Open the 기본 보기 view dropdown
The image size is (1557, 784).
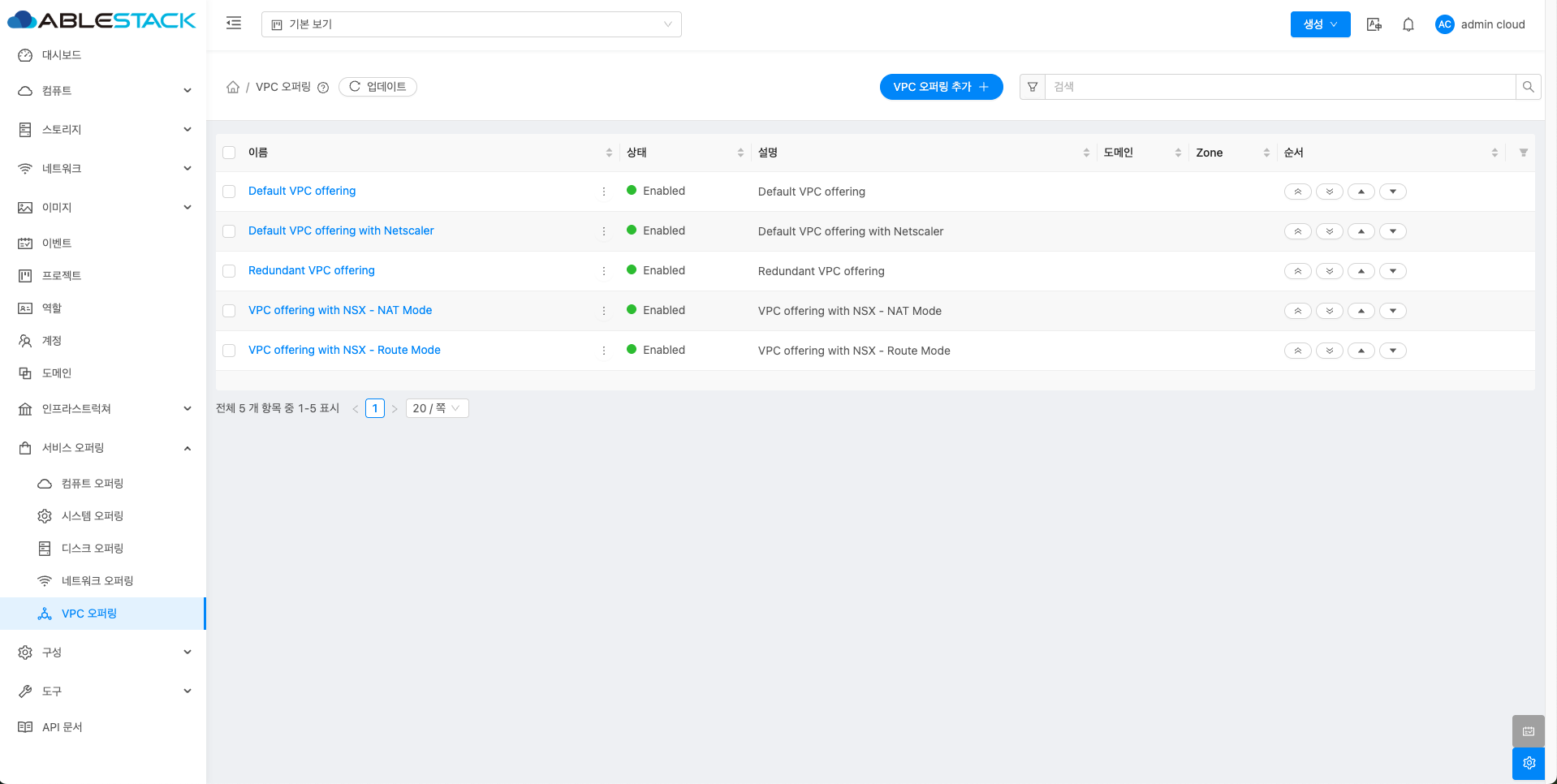pyautogui.click(x=471, y=24)
